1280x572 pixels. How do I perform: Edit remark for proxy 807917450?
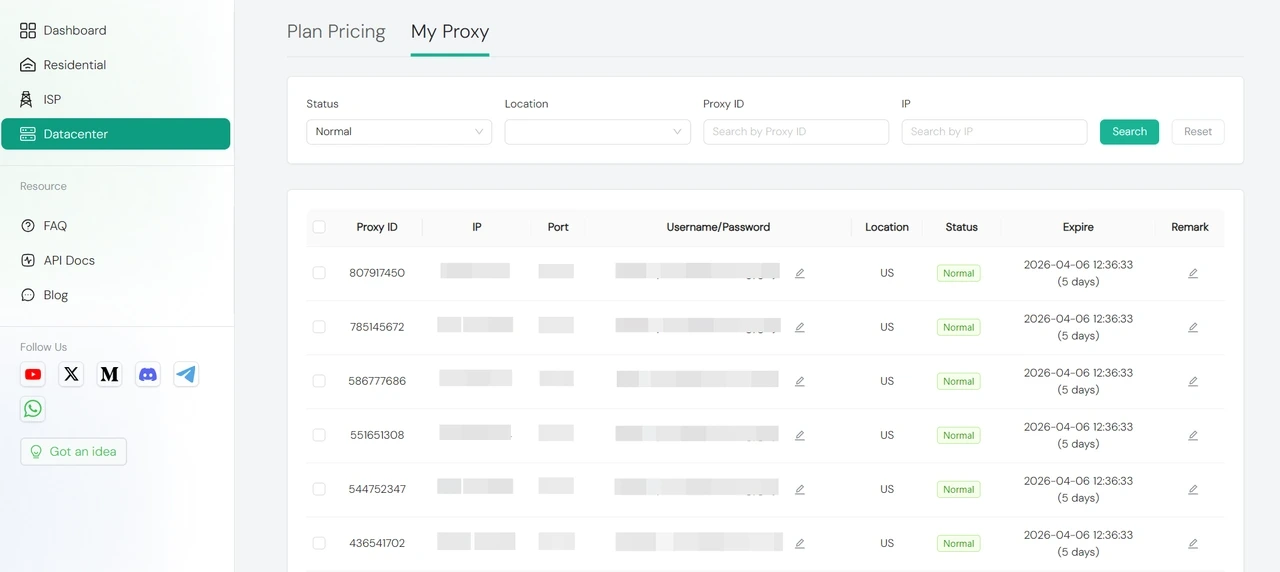click(x=1193, y=273)
